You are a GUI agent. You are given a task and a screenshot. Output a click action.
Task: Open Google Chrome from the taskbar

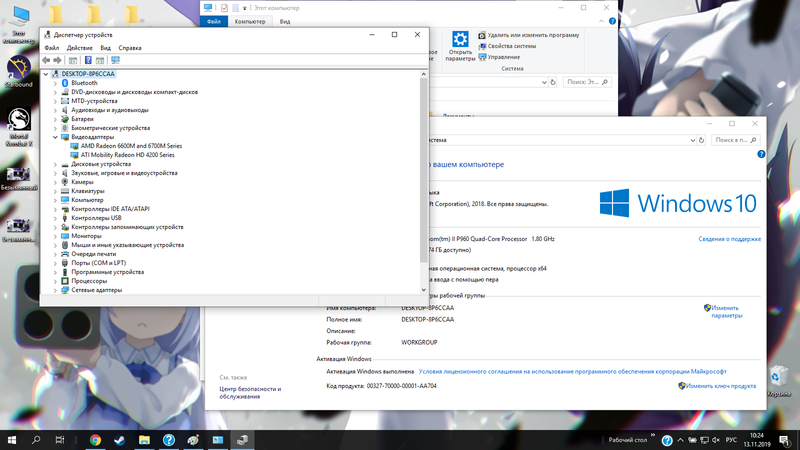click(x=95, y=439)
